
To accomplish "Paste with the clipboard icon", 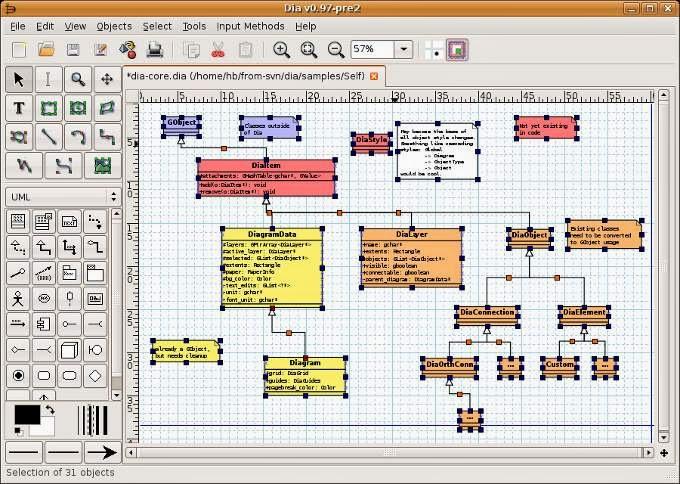I will click(x=245, y=49).
